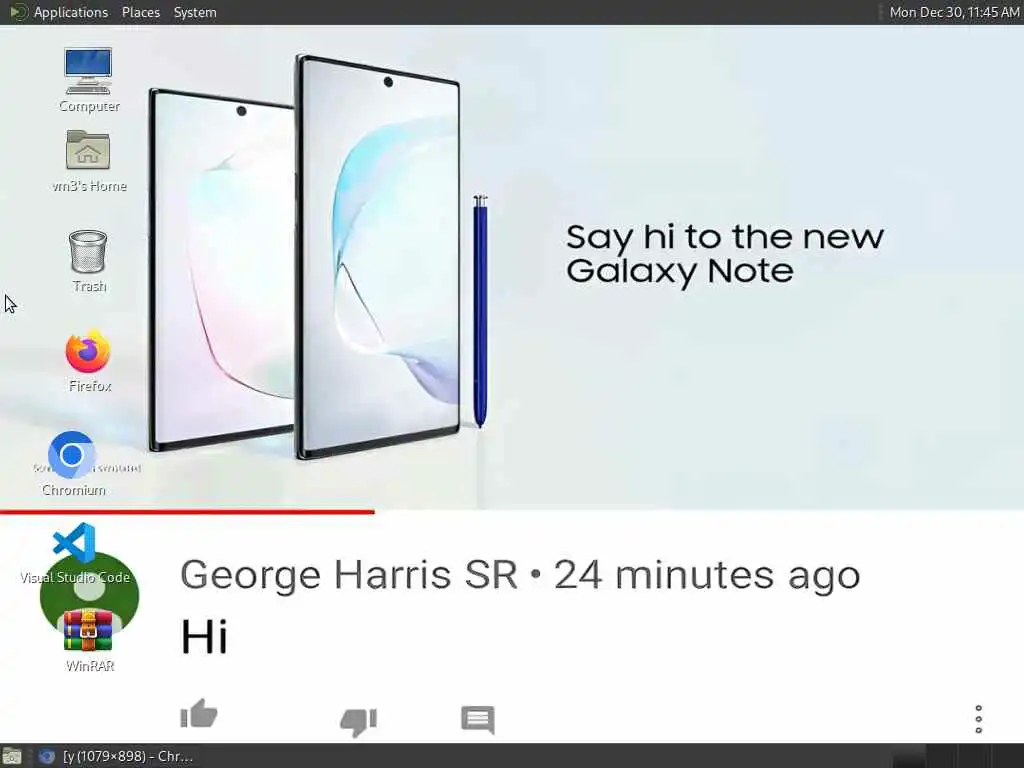Click the date and time clock
1024x768 pixels.
point(954,12)
